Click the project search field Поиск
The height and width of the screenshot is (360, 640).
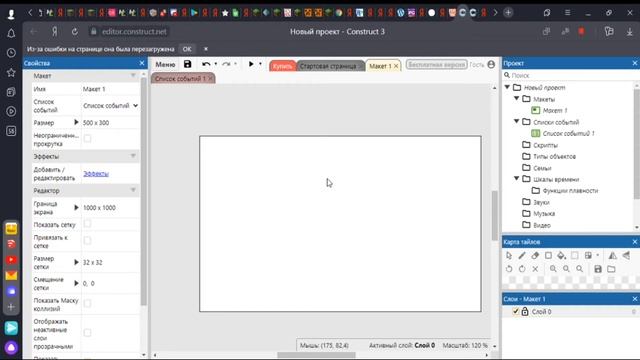571,76
